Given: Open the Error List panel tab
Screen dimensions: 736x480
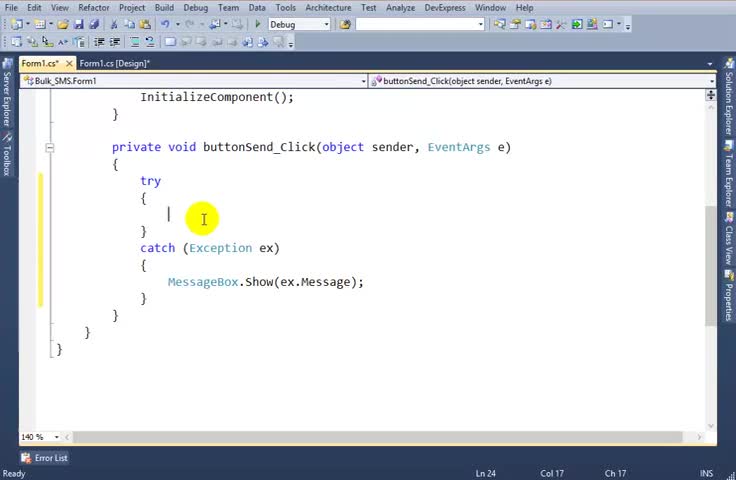Looking at the screenshot, I should (x=45, y=457).
